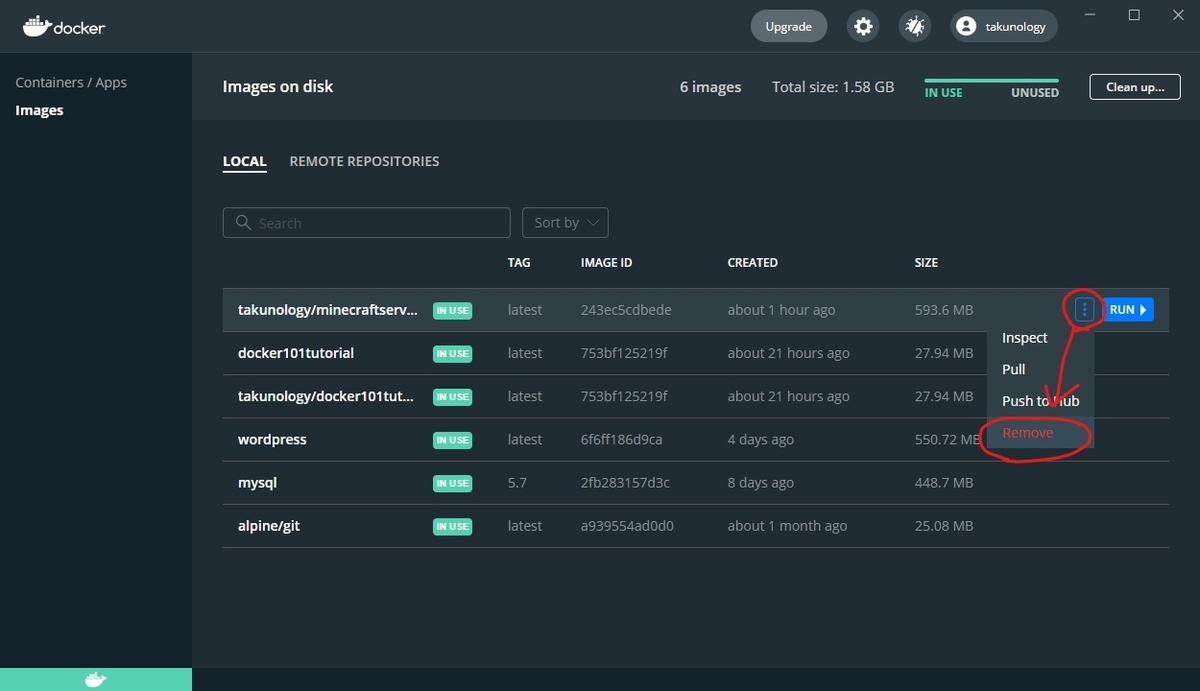1200x691 pixels.
Task: Open the Sort by dropdown
Action: [x=565, y=222]
